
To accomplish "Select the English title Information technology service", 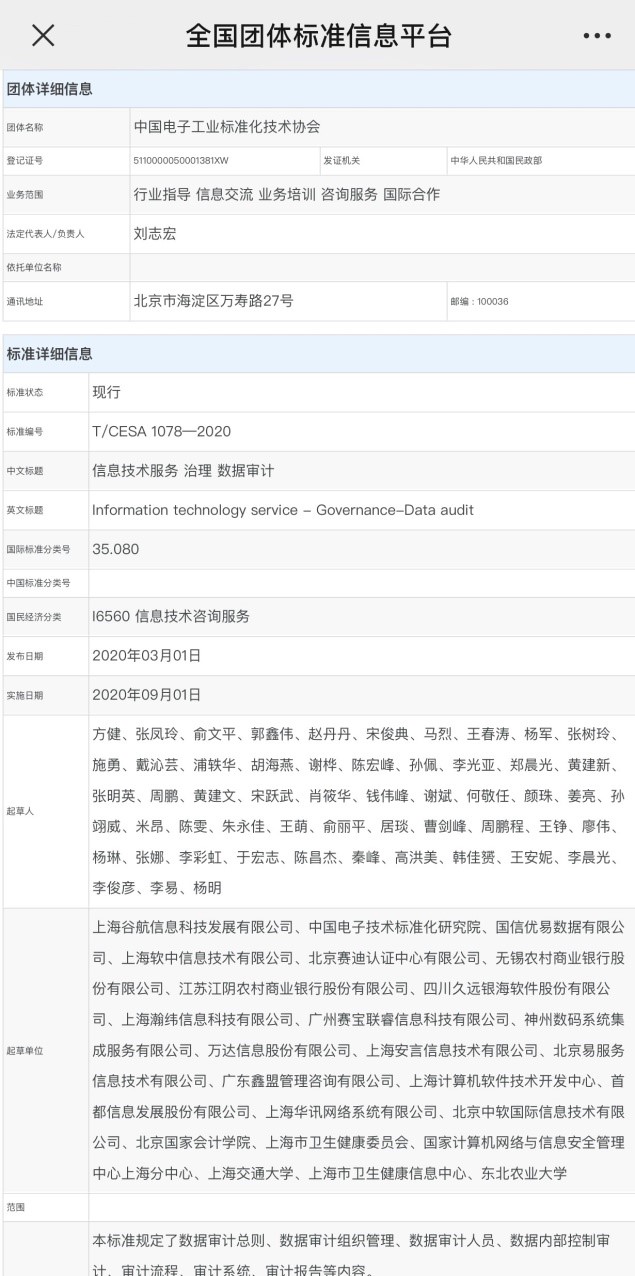I will pos(282,510).
